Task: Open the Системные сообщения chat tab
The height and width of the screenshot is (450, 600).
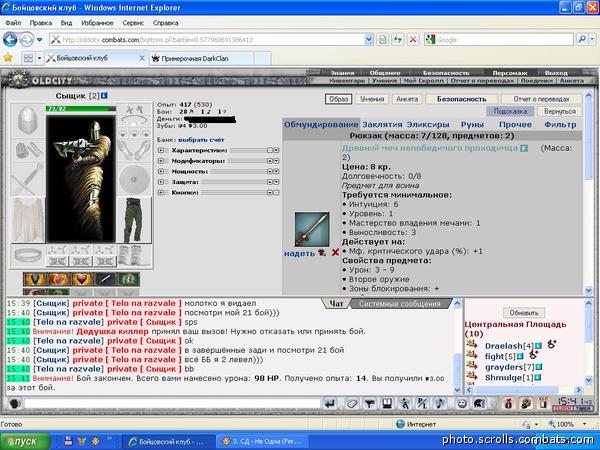Action: (400, 304)
